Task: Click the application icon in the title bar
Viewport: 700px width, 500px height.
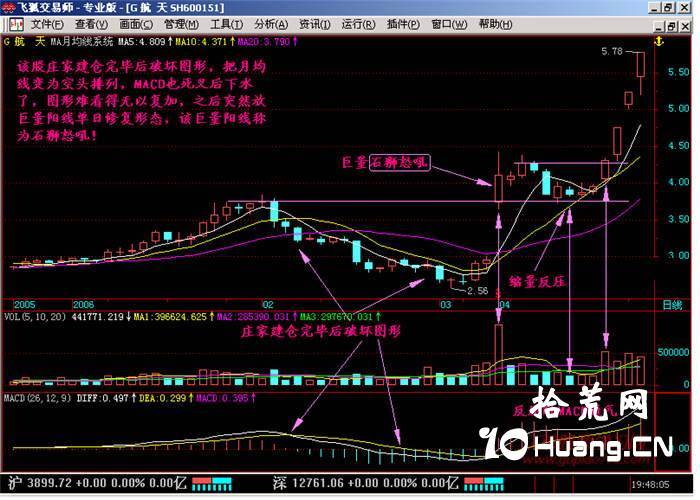Action: coord(8,7)
